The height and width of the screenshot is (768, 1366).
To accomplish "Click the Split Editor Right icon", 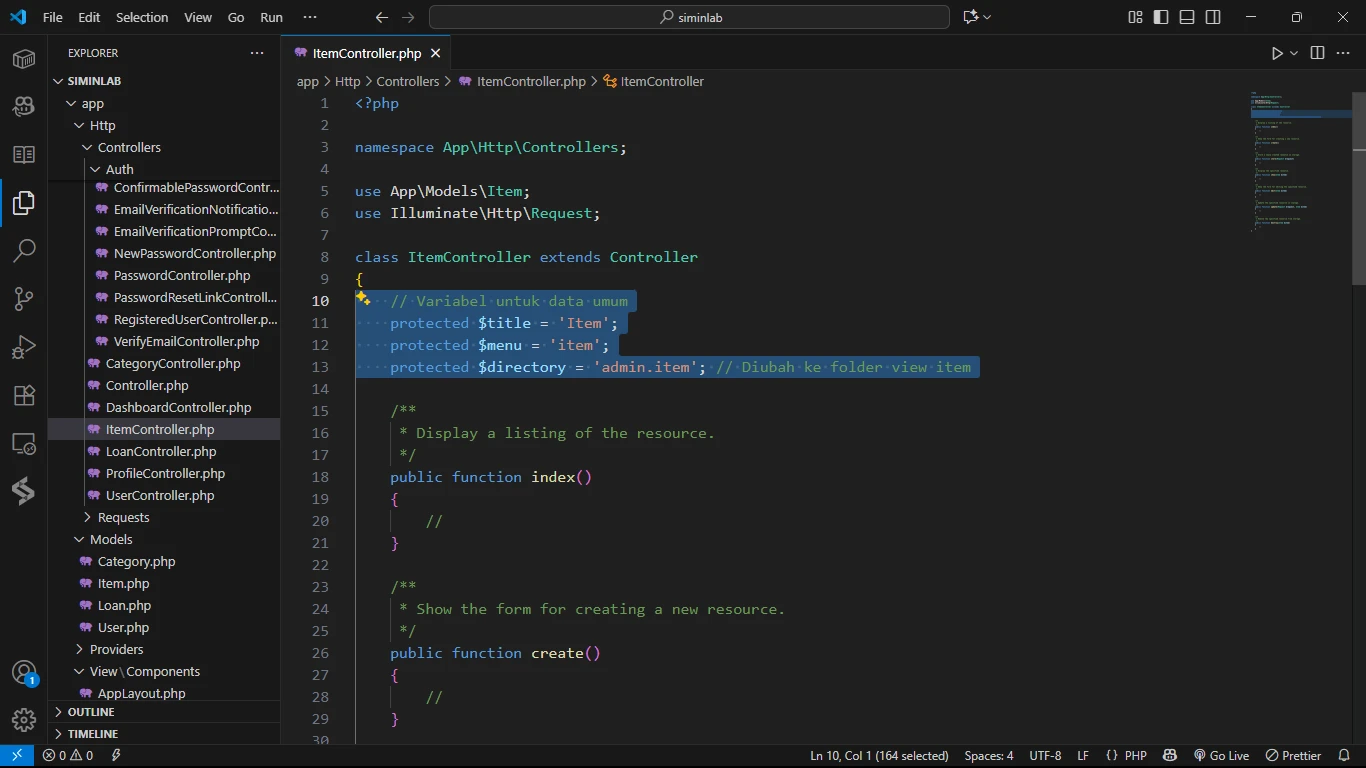I will [1317, 53].
